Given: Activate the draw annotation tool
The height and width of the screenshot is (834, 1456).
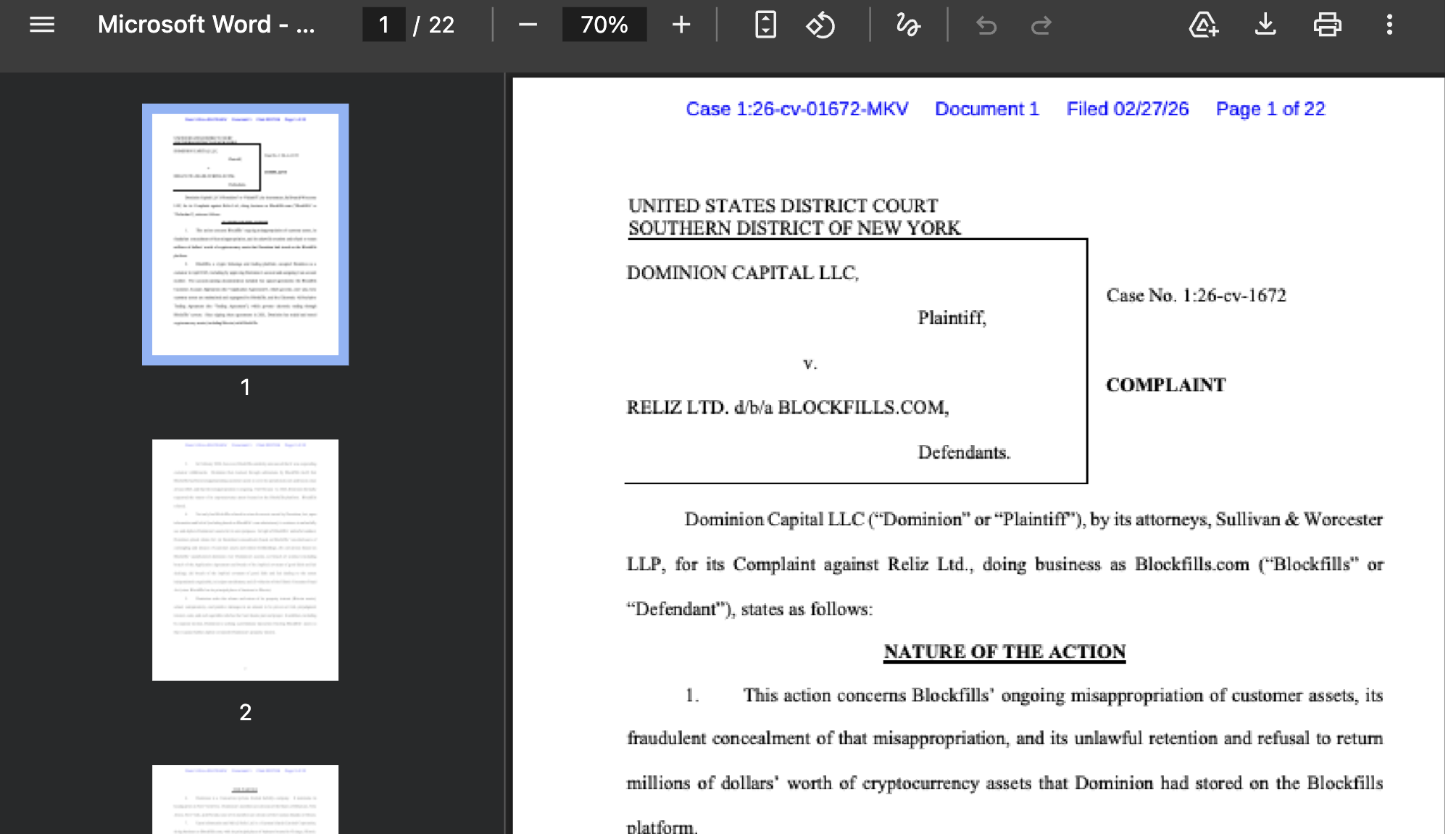Looking at the screenshot, I should 907,25.
